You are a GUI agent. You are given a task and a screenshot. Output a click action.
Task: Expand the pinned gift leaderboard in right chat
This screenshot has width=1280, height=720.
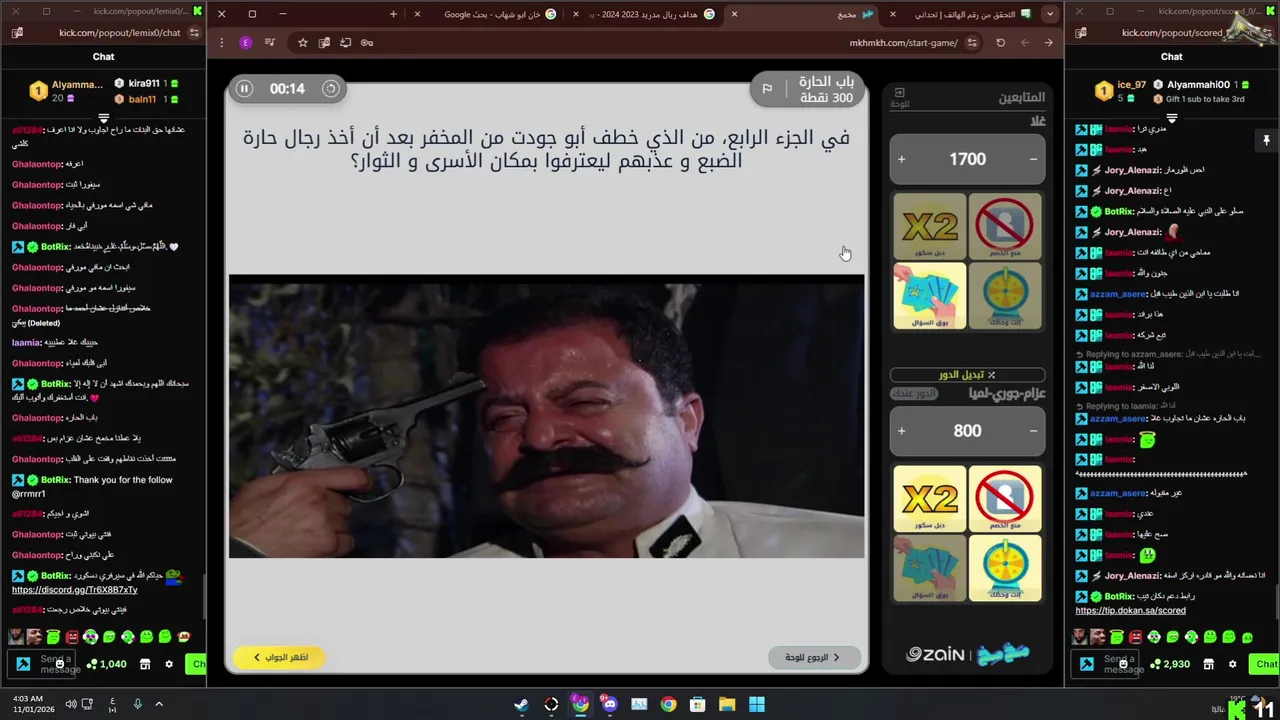[x=1171, y=118]
